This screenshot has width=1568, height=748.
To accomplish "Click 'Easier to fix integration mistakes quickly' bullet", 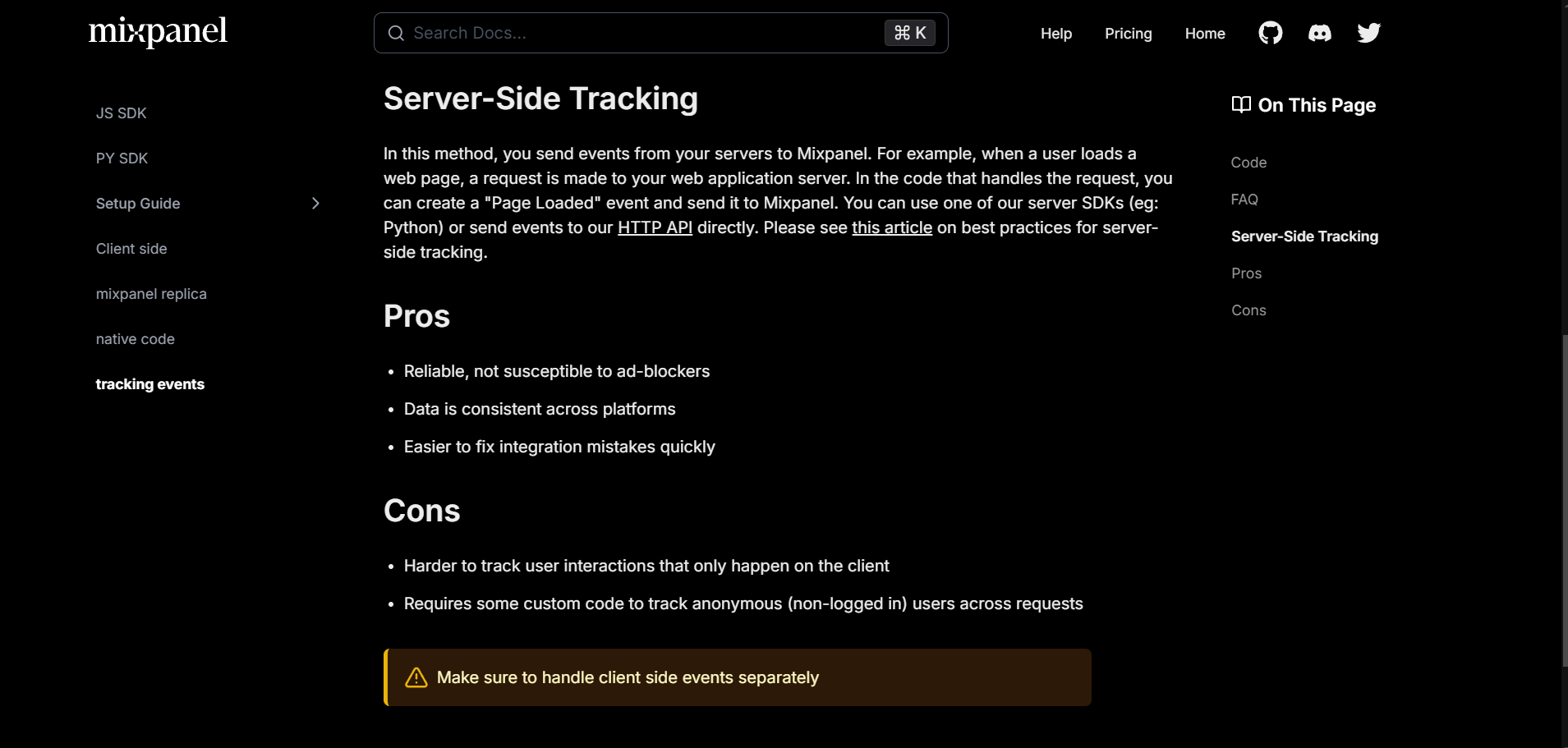I will coord(559,447).
